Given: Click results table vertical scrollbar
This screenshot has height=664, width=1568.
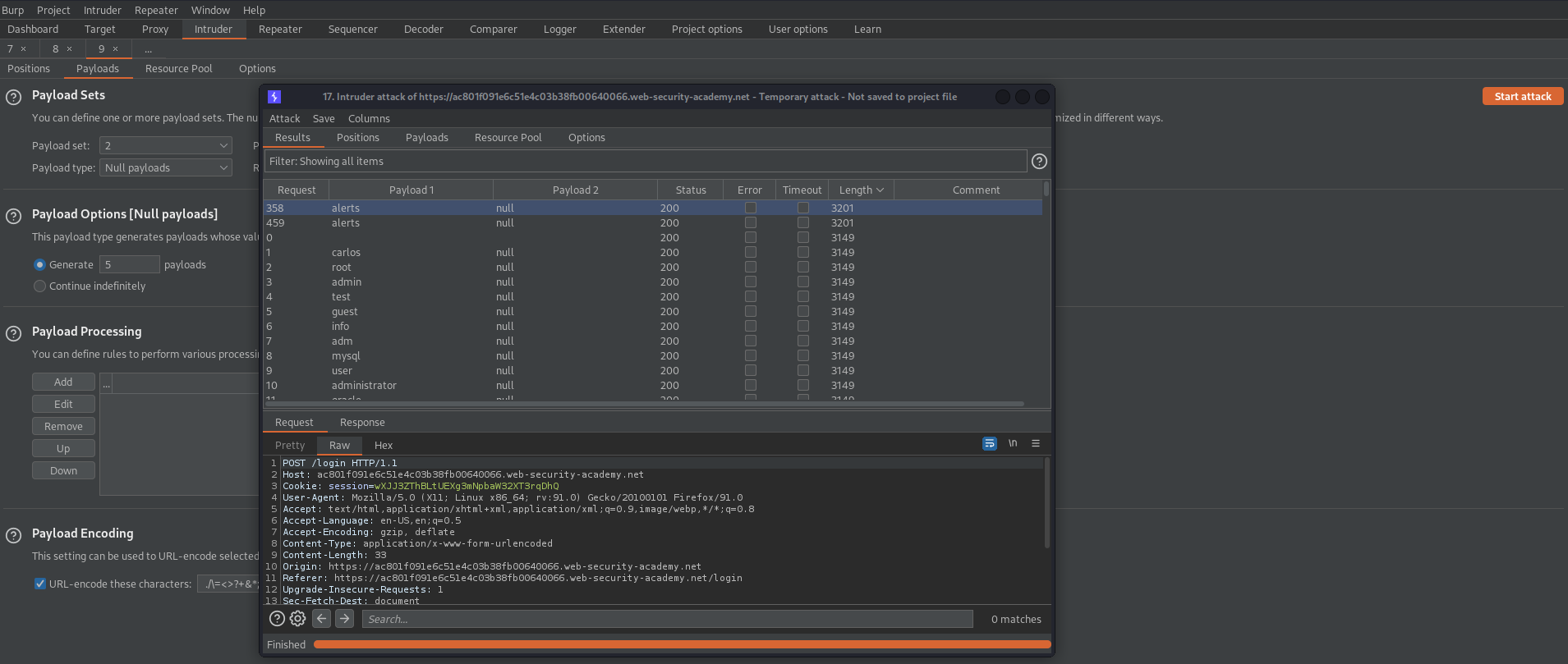Looking at the screenshot, I should (1046, 189).
